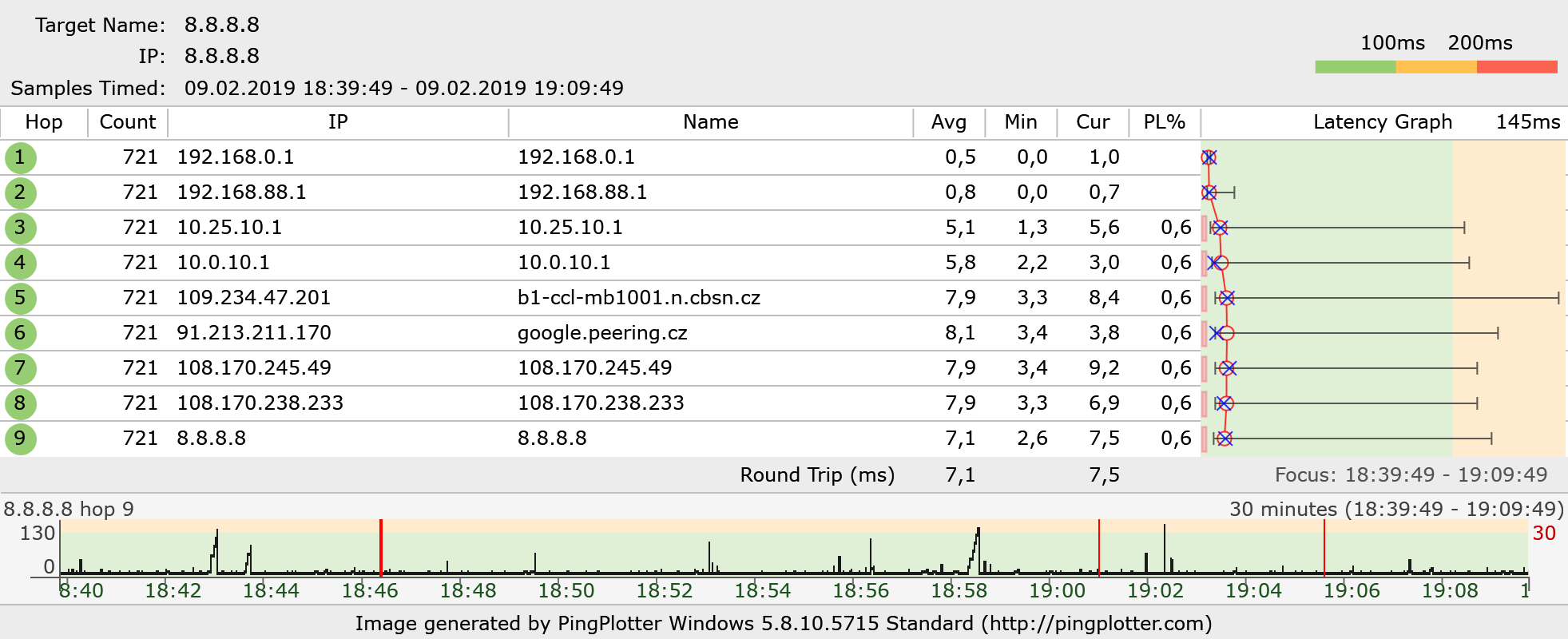This screenshot has height=639, width=1568.
Task: Select the red loss marker near 19:01
Action: (1099, 547)
